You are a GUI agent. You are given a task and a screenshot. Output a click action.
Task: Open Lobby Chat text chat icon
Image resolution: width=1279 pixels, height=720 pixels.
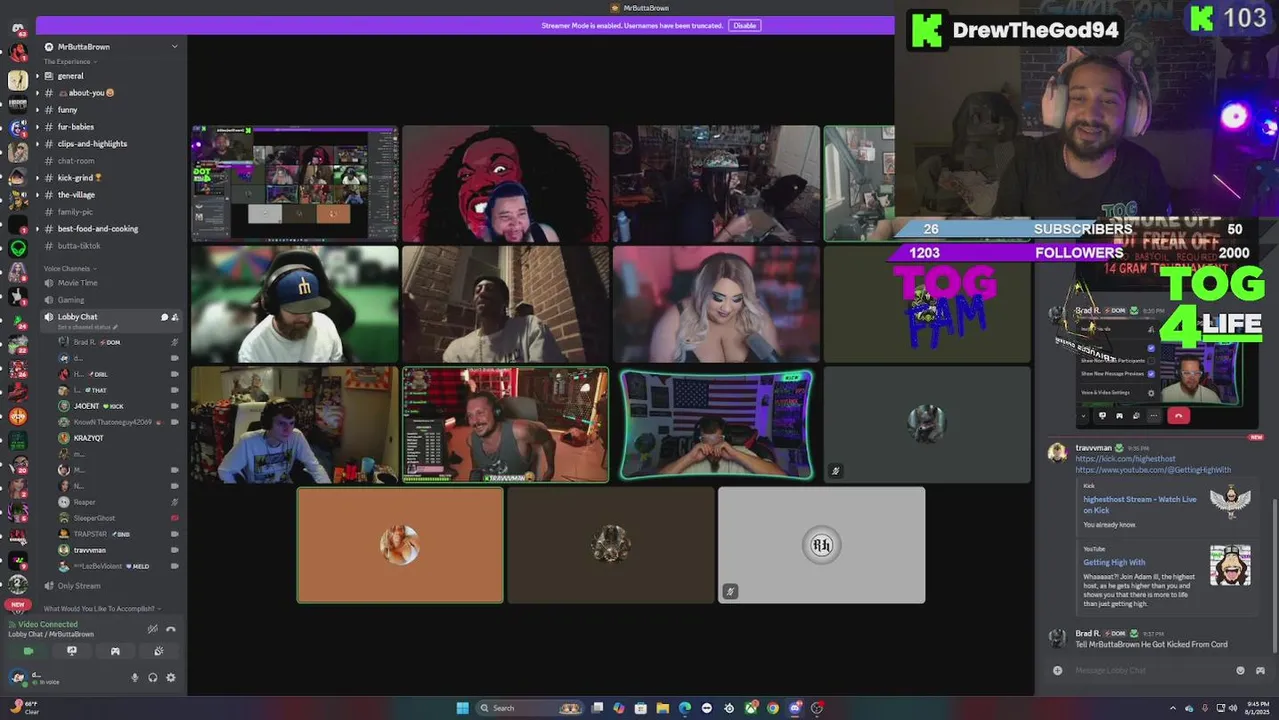click(x=164, y=317)
